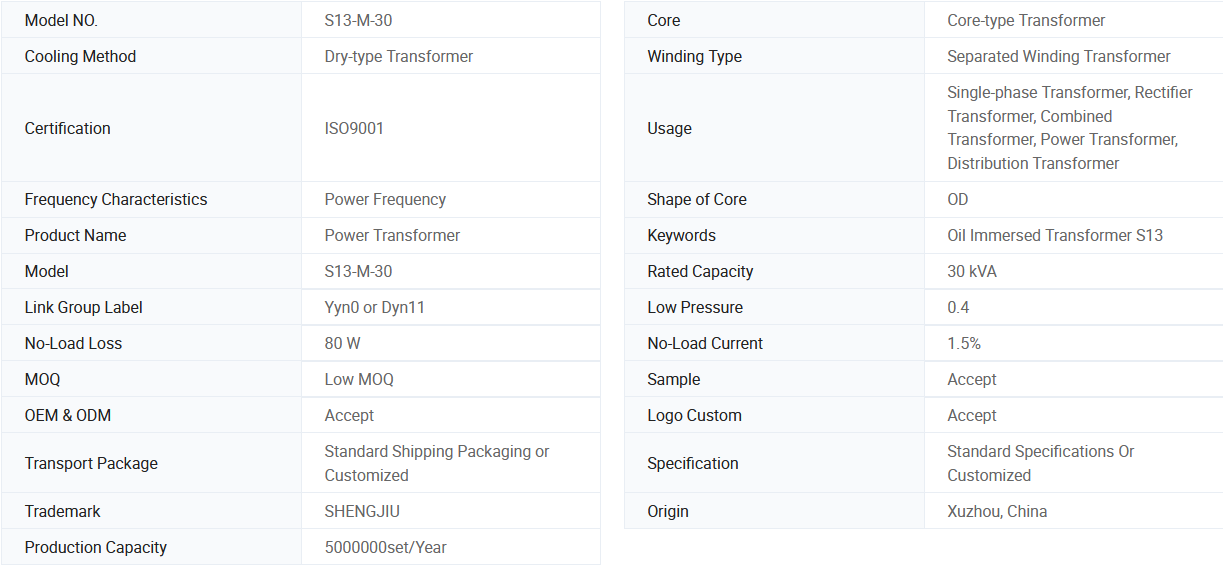Select the "OD" shape of core value

[958, 199]
